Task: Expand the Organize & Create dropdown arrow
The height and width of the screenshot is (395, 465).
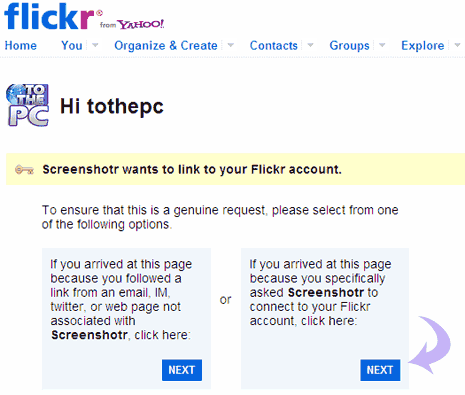Action: pyautogui.click(x=230, y=45)
